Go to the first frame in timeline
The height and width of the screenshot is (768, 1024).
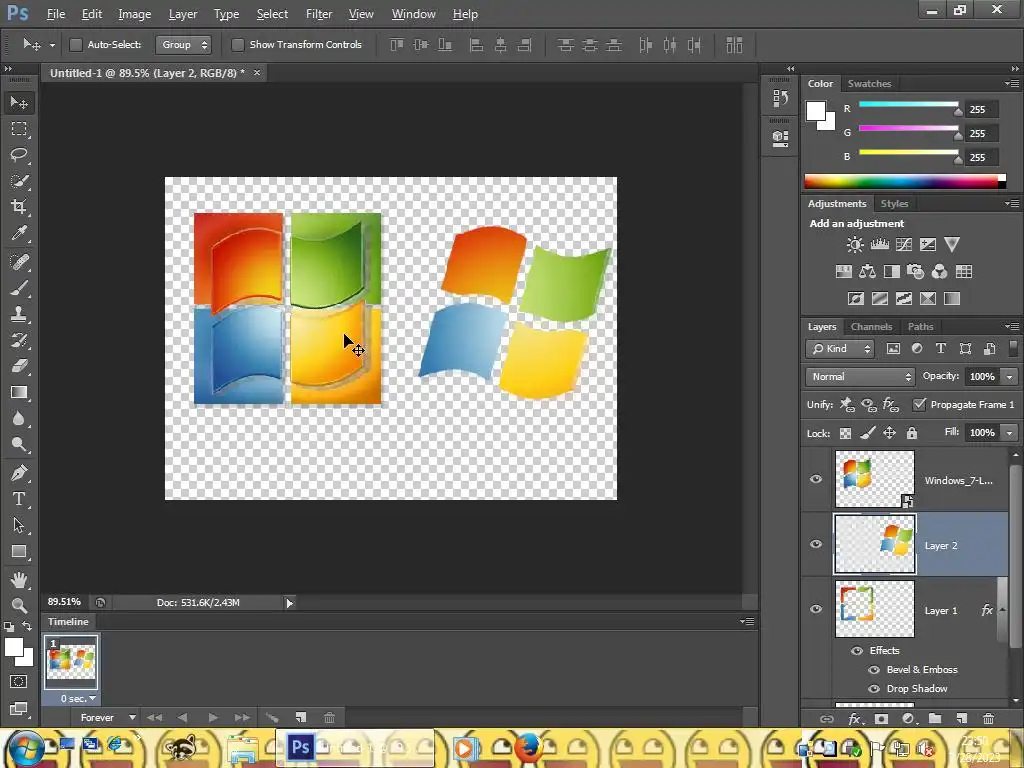click(154, 718)
